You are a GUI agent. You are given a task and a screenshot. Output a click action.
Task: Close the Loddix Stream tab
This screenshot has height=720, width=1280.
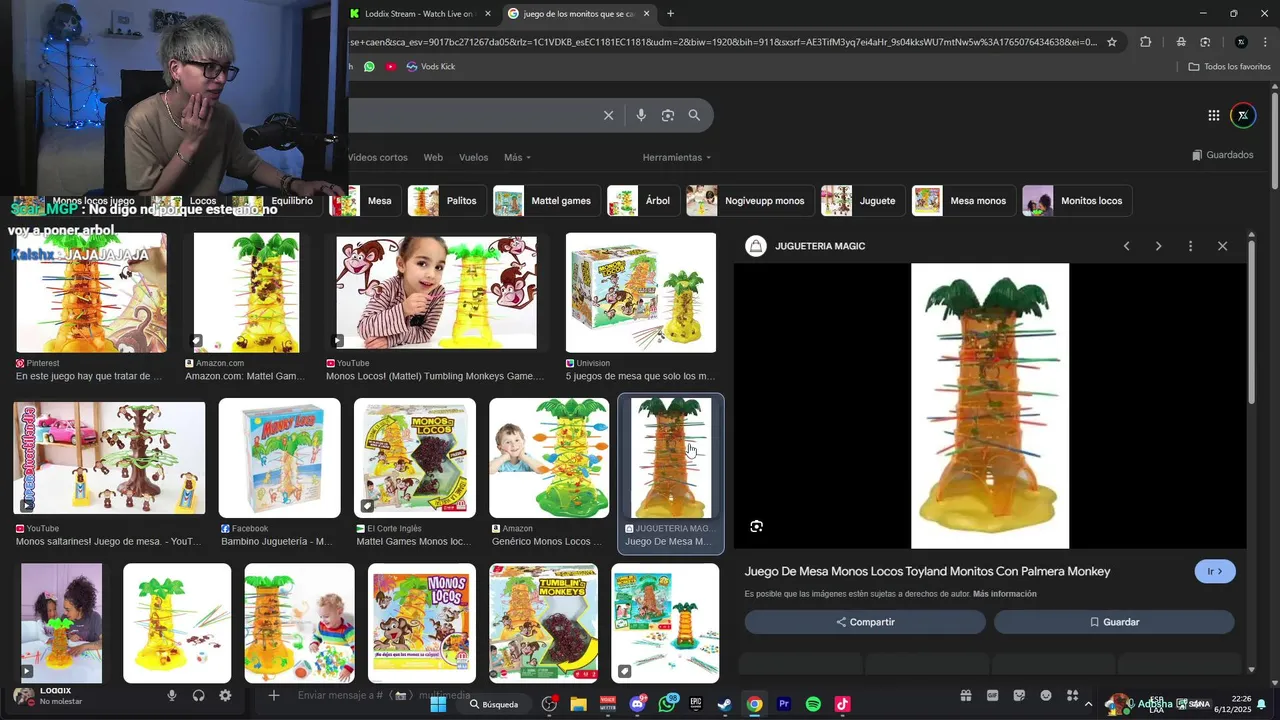(x=488, y=14)
